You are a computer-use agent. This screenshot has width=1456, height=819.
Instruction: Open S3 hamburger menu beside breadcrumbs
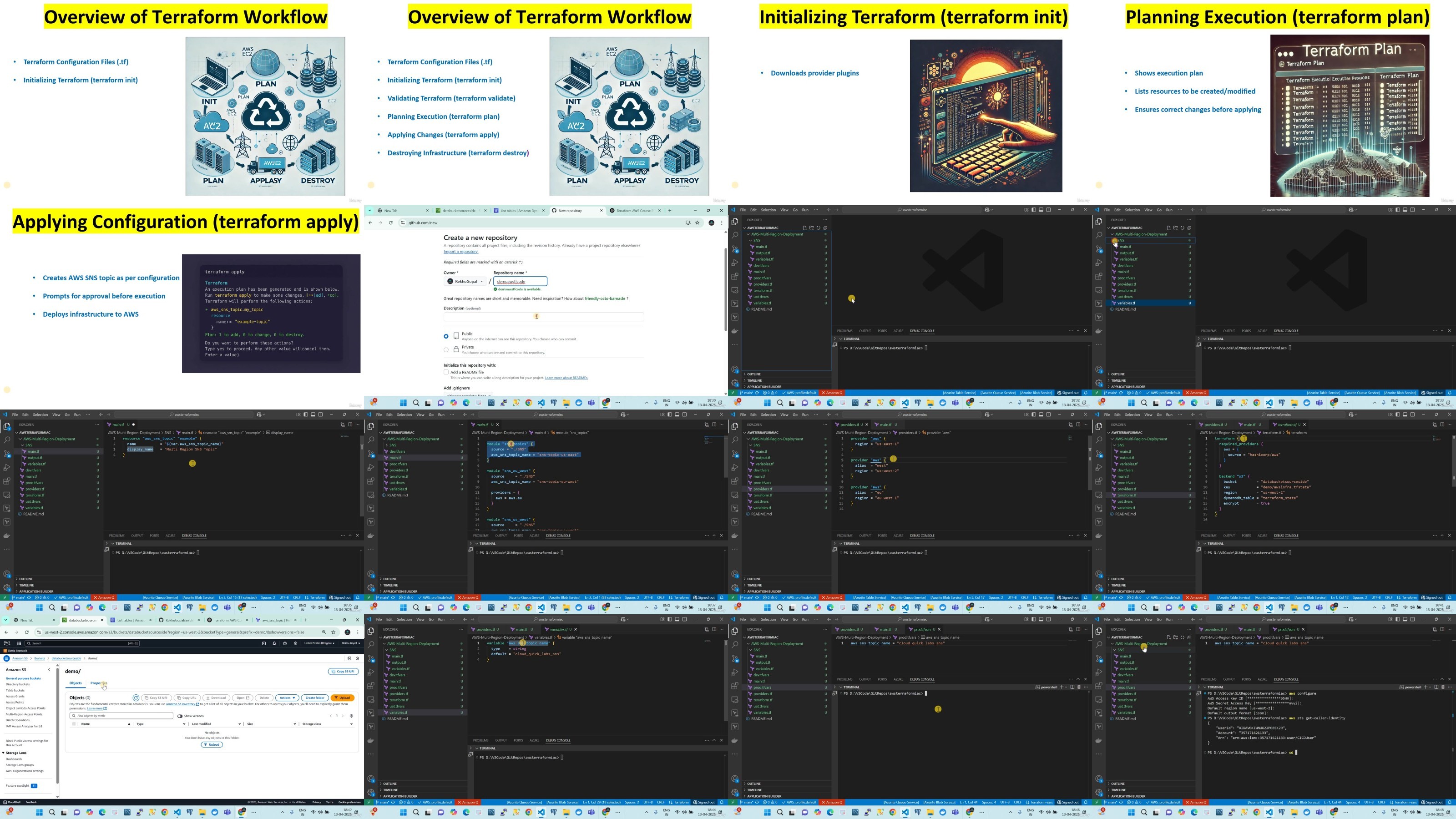point(7,658)
